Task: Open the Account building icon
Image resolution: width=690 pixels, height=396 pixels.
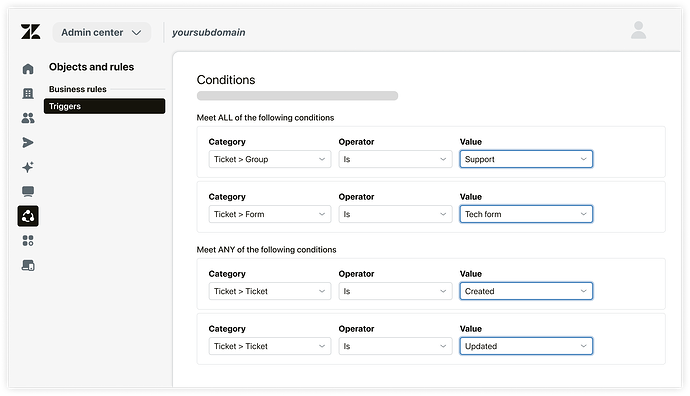Action: 28,93
